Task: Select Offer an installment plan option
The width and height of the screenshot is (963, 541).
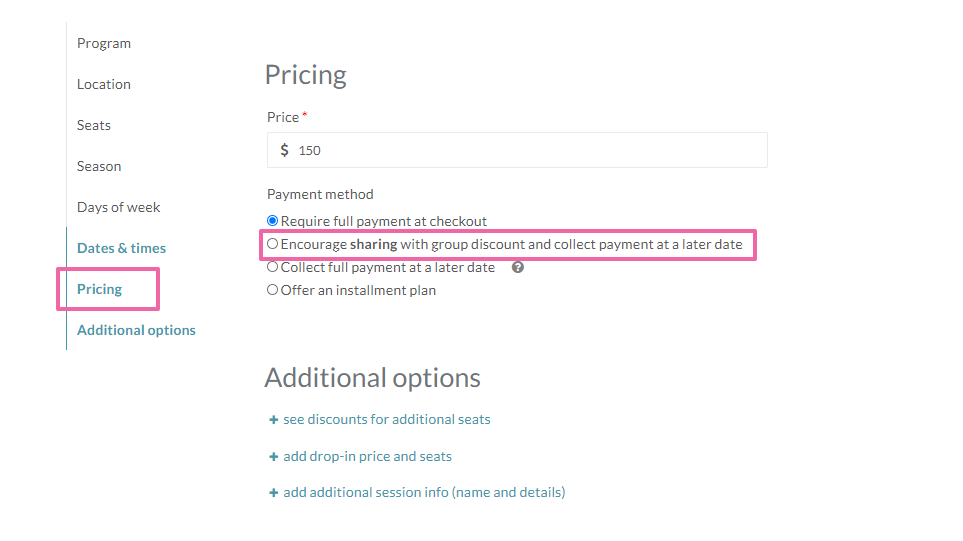Action: 273,290
